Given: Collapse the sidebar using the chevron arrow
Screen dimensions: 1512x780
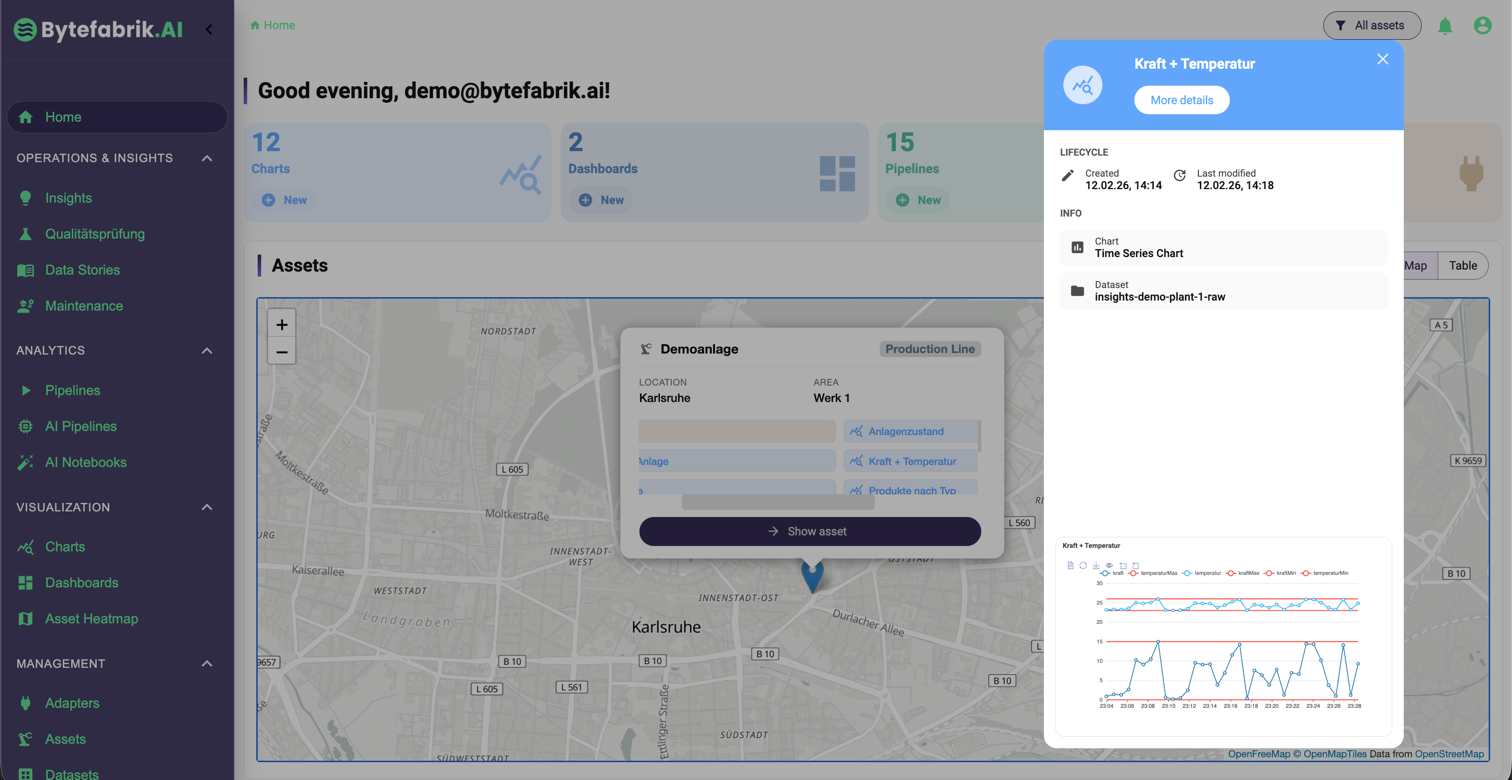Looking at the screenshot, I should pyautogui.click(x=209, y=29).
